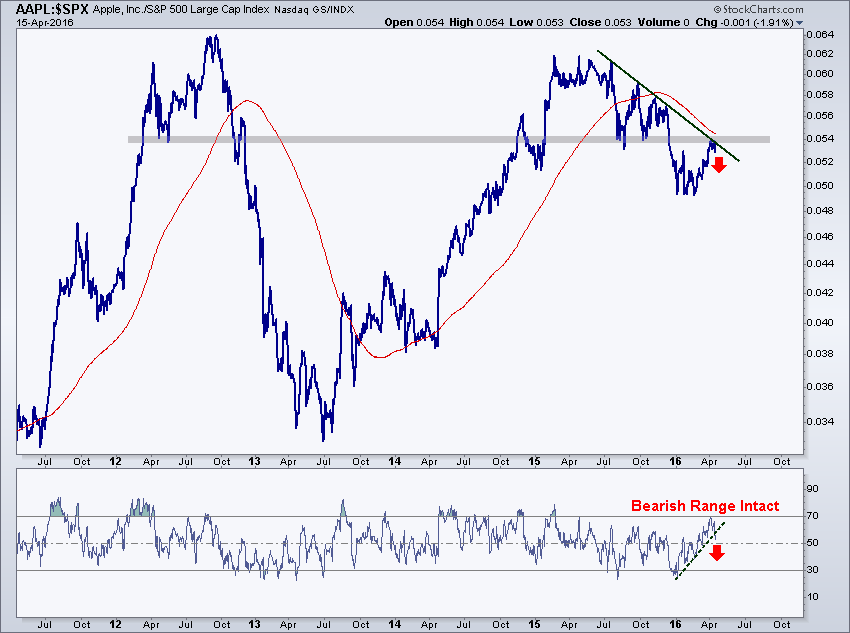Click the 70 level label on RSI axis
850x633 pixels.
point(813,515)
